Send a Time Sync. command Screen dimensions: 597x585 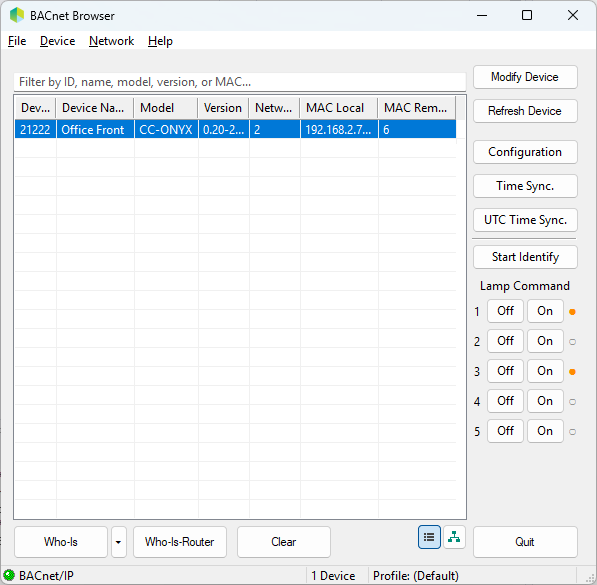click(x=525, y=186)
